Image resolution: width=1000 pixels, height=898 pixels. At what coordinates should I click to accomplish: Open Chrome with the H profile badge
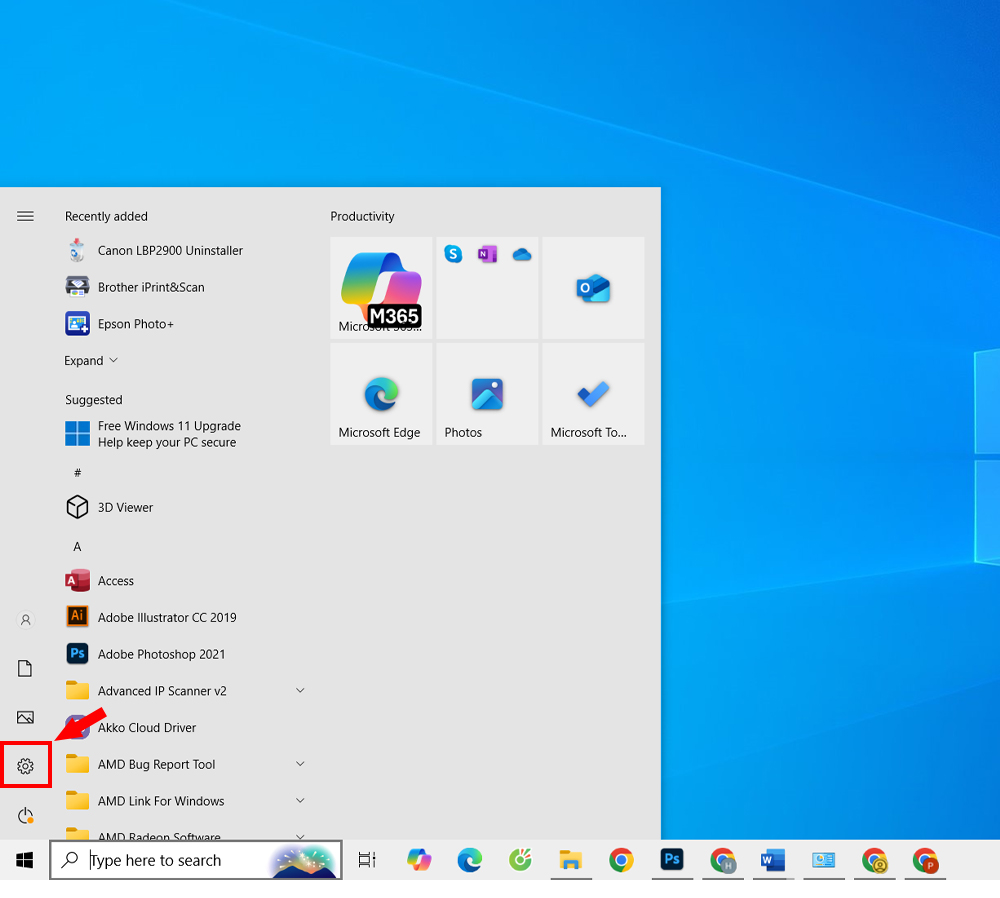(x=723, y=860)
